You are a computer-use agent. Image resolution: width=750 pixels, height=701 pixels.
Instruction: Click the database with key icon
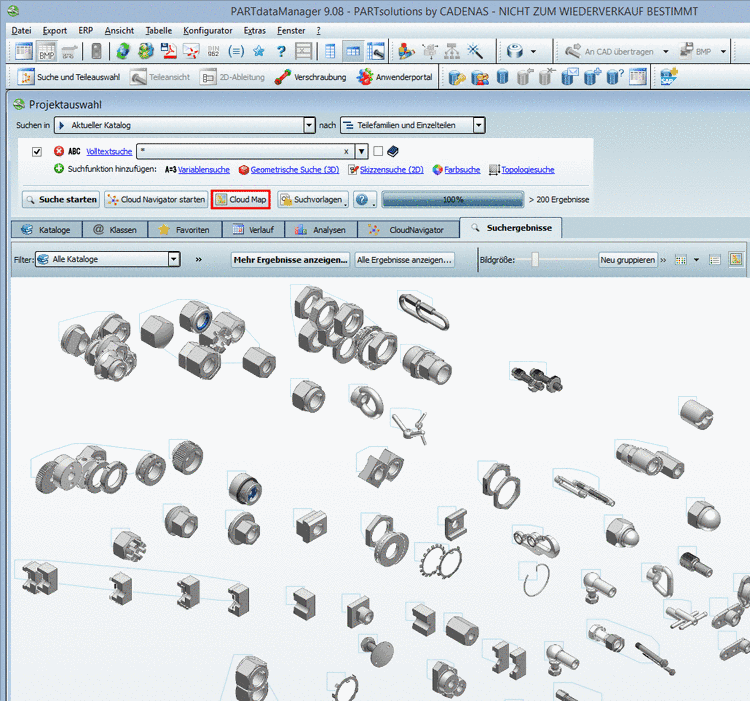coord(457,77)
